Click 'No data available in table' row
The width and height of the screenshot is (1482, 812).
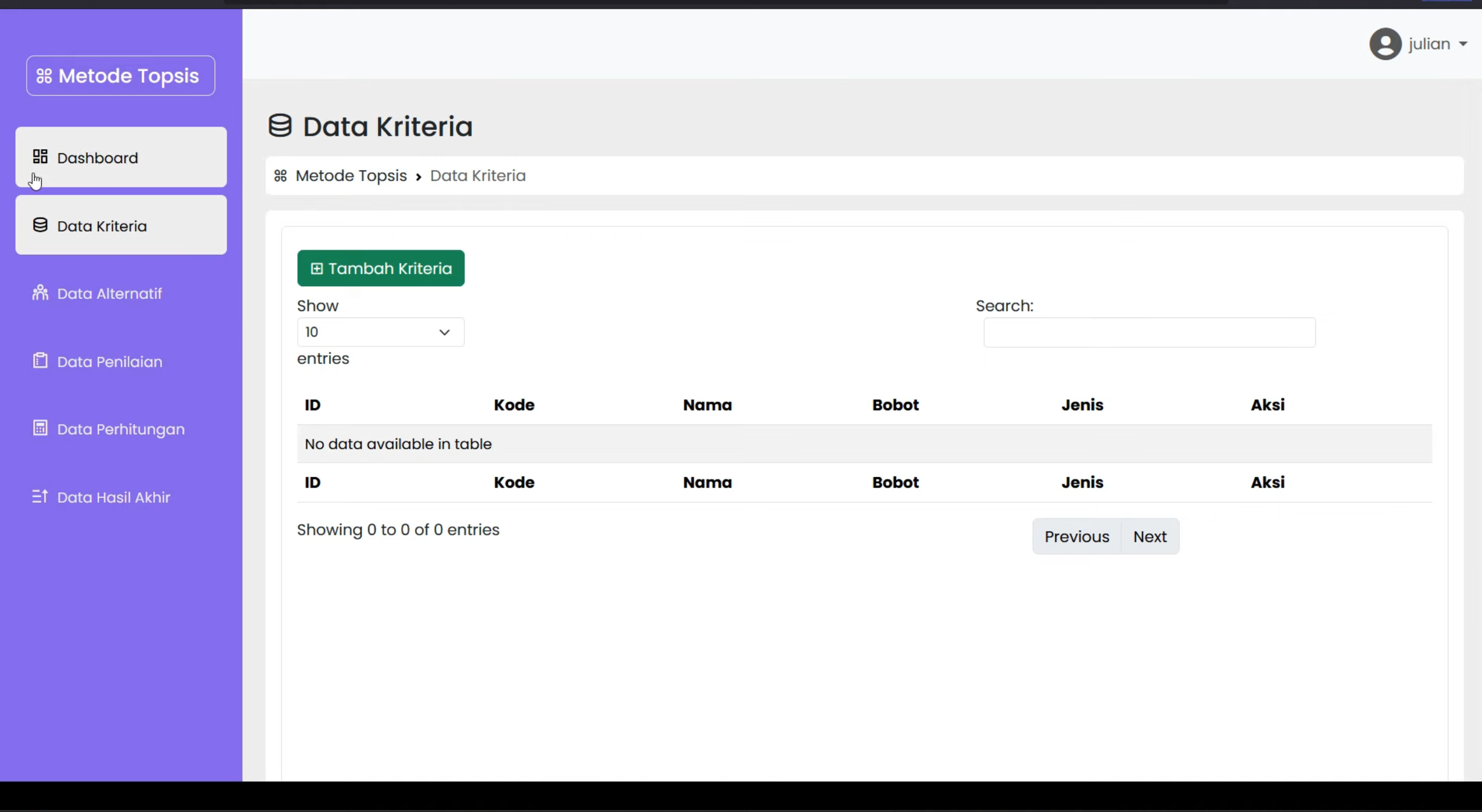(864, 444)
